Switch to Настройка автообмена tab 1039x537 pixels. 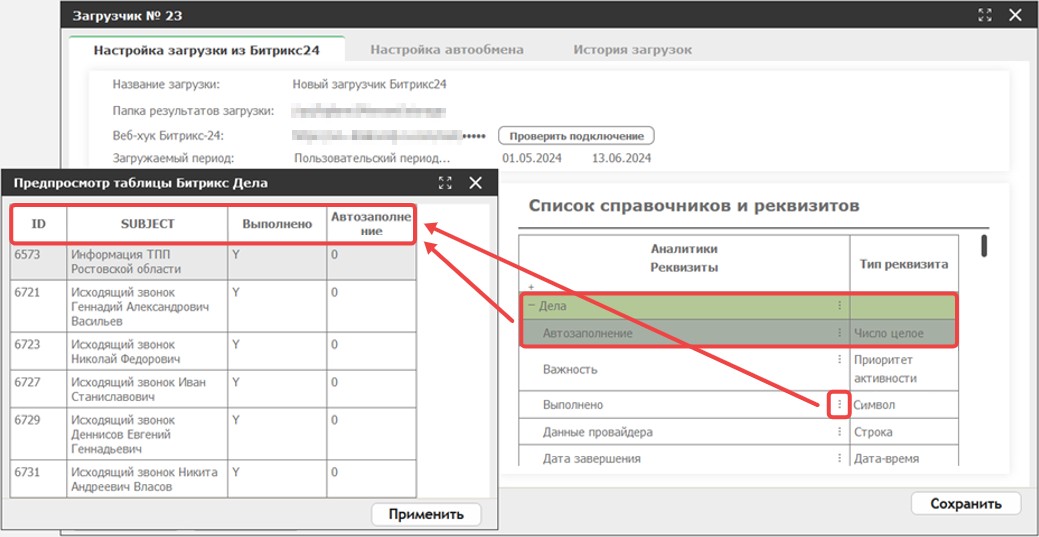tap(447, 50)
